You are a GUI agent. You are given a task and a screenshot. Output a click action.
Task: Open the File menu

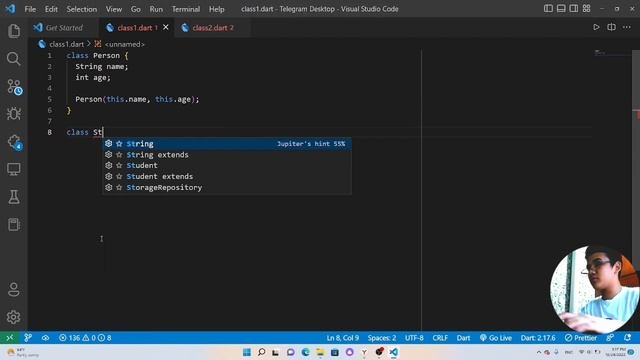[x=30, y=9]
